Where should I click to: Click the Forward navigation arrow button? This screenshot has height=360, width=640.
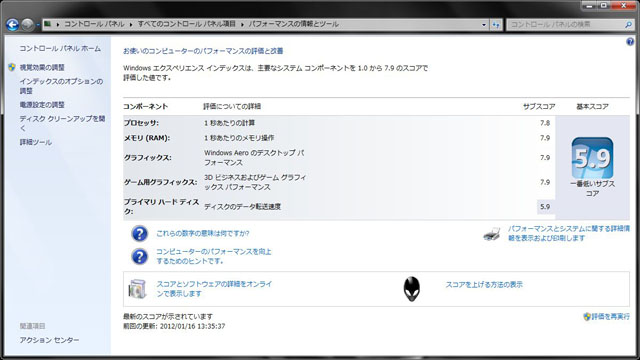click(27, 25)
